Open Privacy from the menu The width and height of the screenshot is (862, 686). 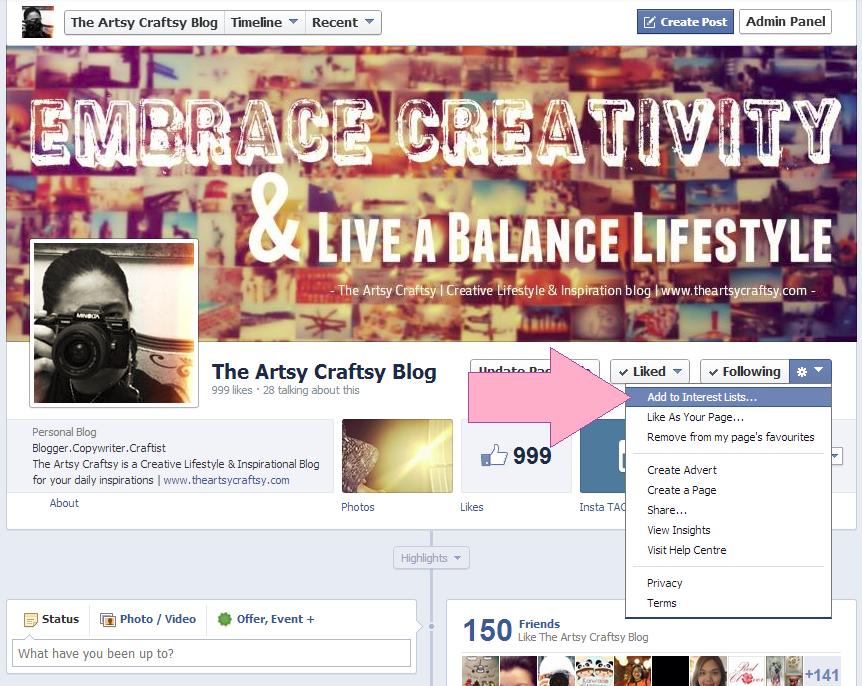[x=728, y=583]
